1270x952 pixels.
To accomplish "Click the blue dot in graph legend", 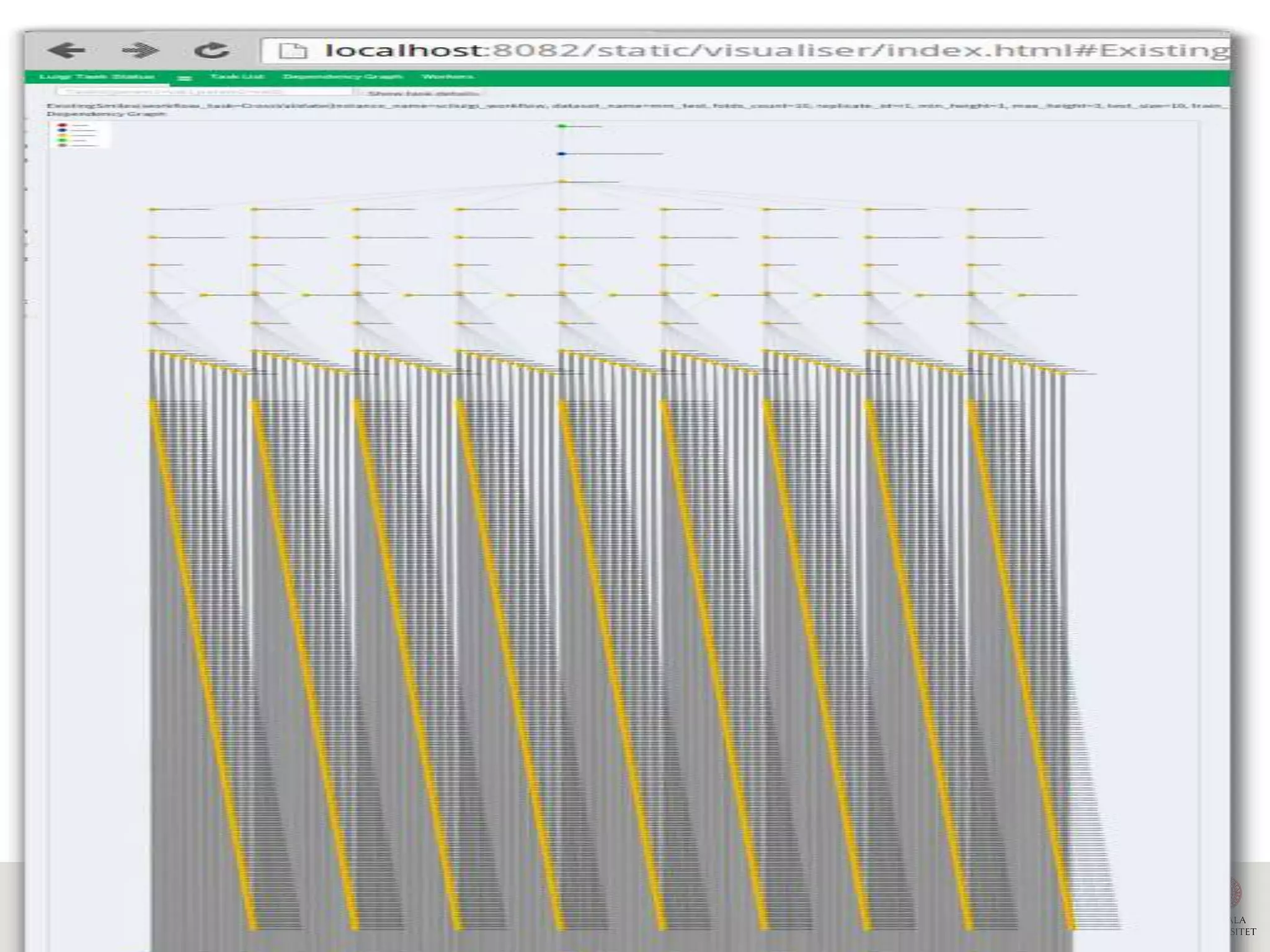I will point(62,131).
